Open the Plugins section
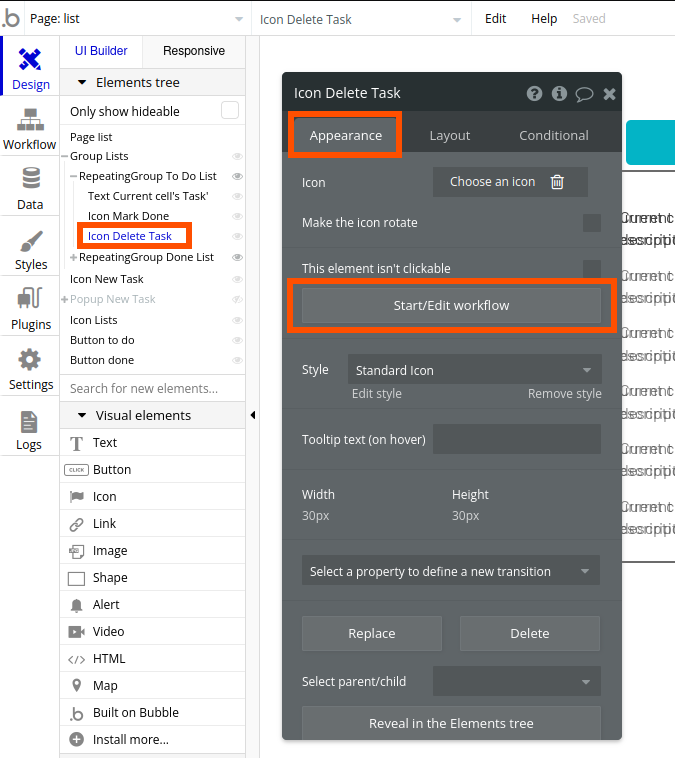Viewport: 675px width, 758px height. (x=30, y=308)
